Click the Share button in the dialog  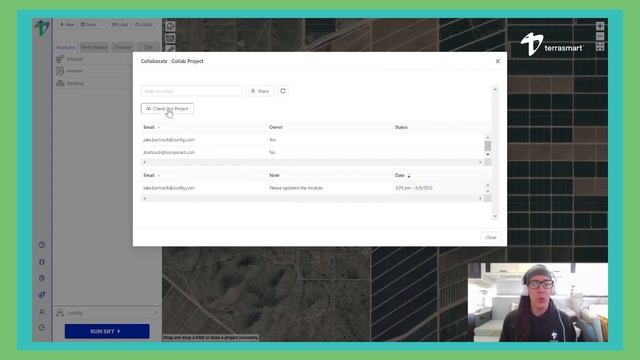[260, 91]
